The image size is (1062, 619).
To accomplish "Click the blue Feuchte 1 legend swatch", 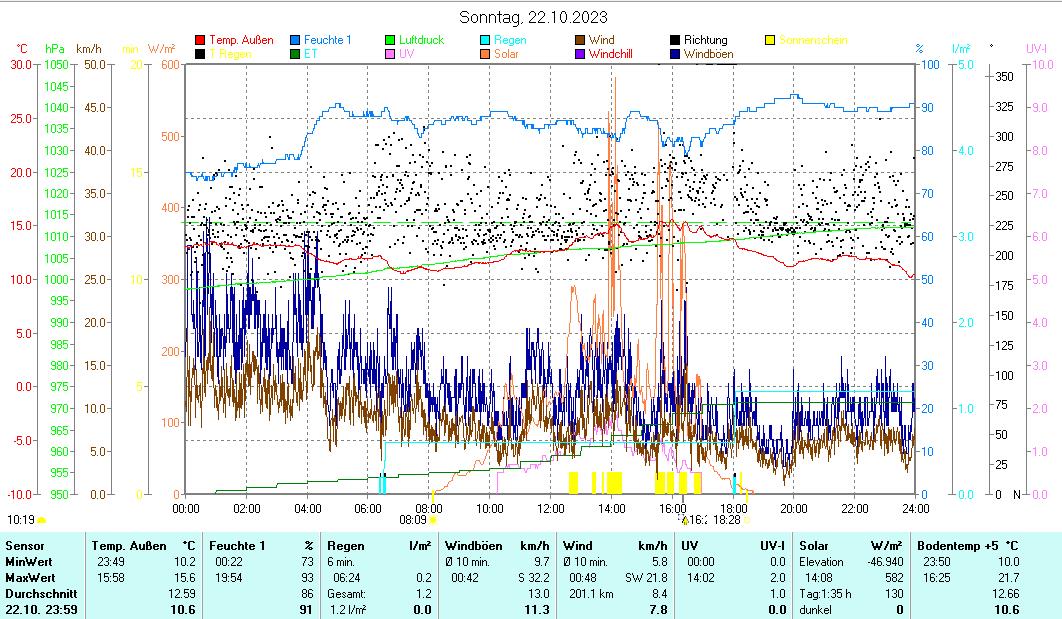I will [x=296, y=41].
